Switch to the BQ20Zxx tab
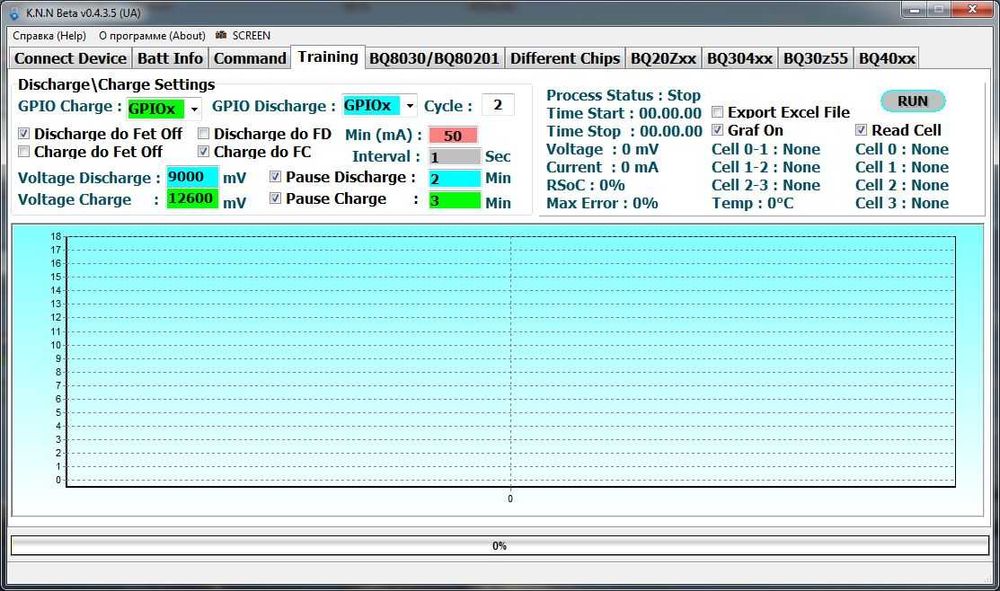Image resolution: width=1000 pixels, height=591 pixels. (663, 59)
